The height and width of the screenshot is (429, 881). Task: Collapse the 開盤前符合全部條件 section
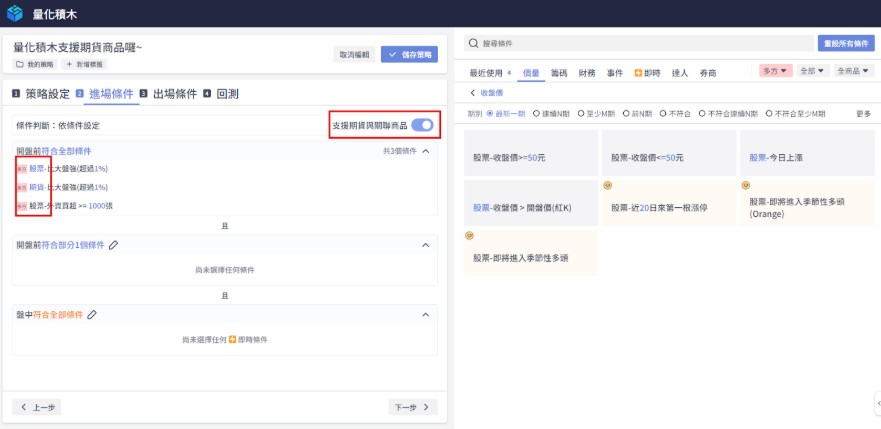tap(426, 151)
